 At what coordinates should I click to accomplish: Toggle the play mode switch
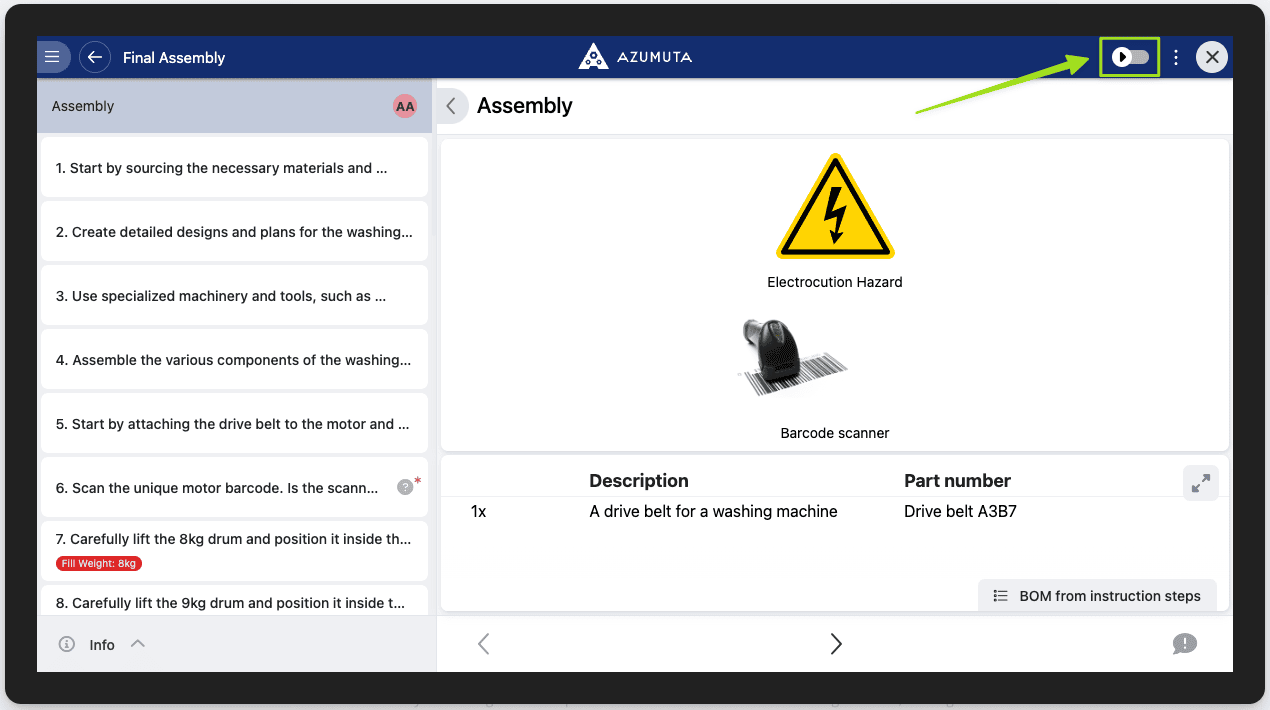tap(1130, 57)
